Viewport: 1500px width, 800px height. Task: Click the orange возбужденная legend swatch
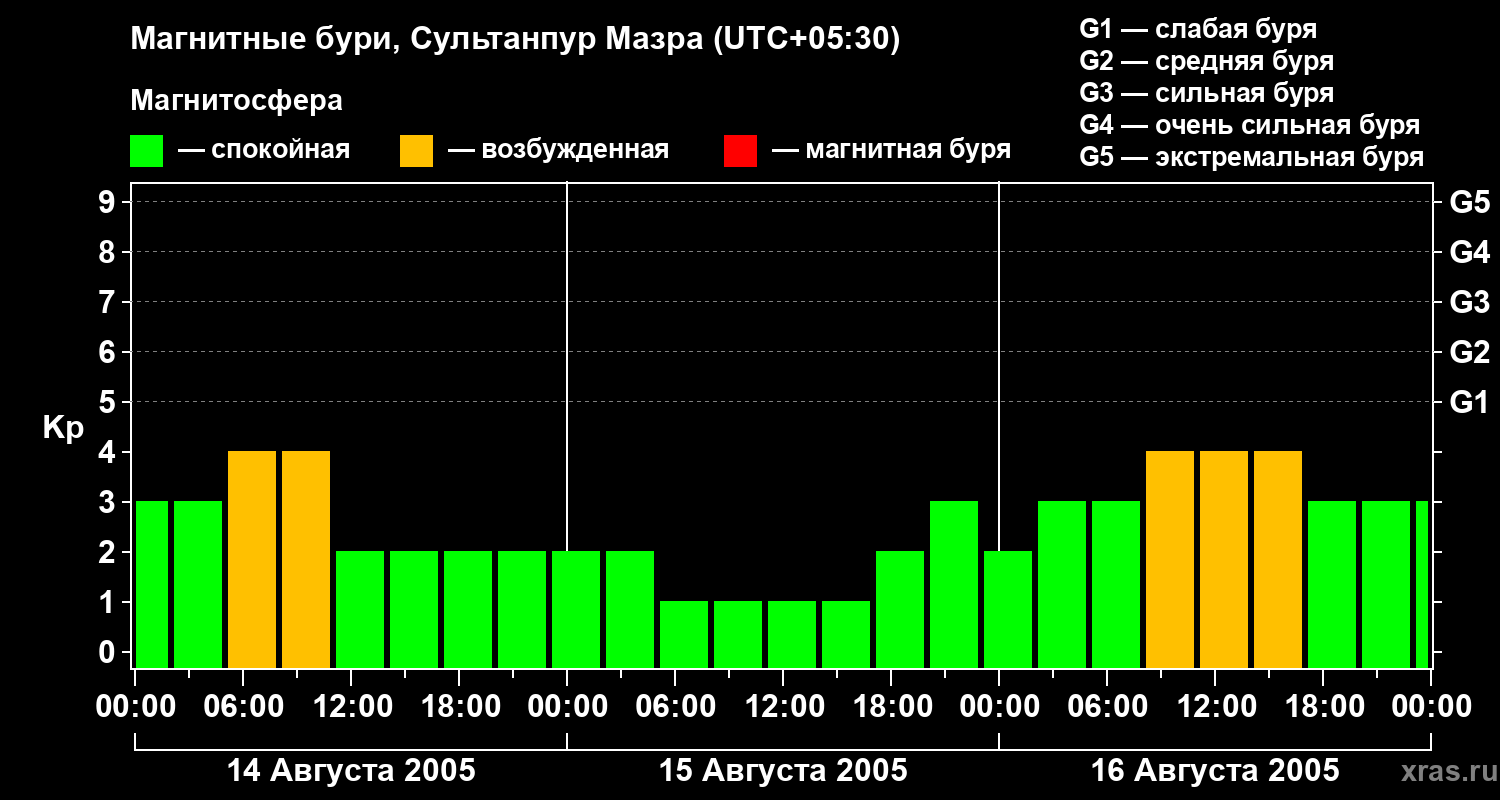point(416,151)
